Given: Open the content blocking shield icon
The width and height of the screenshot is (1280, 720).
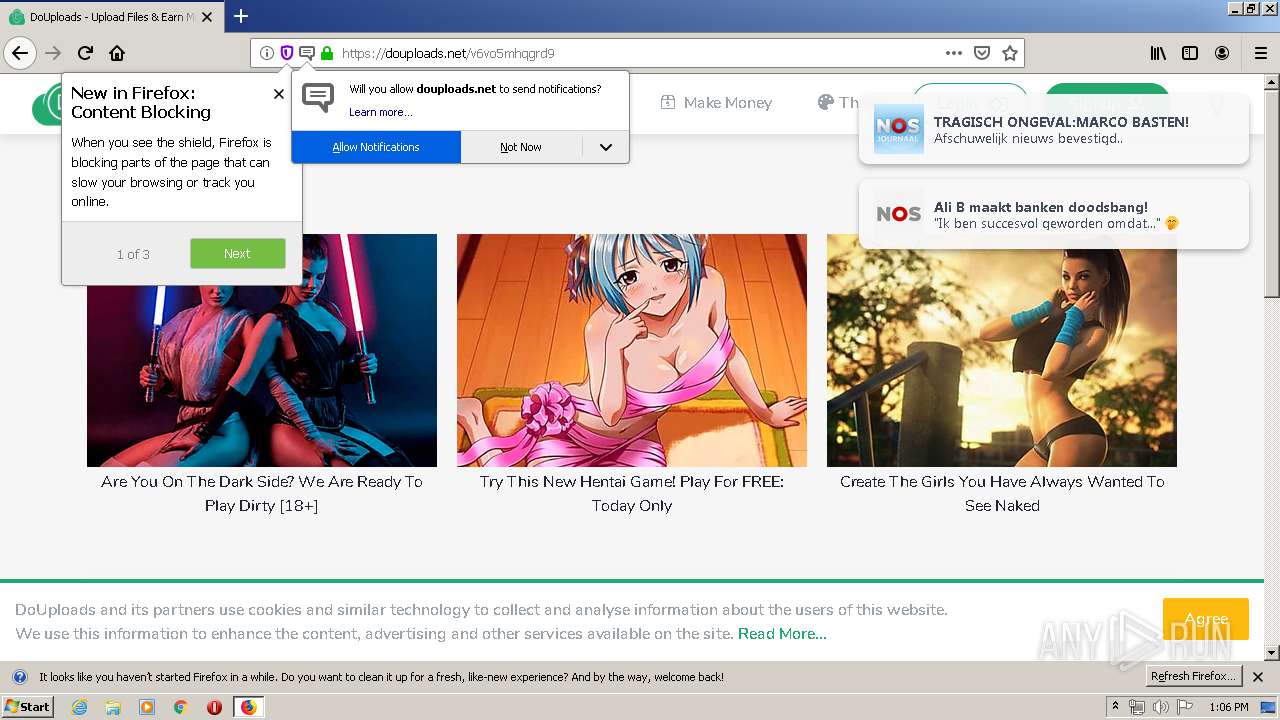Looking at the screenshot, I should point(287,53).
